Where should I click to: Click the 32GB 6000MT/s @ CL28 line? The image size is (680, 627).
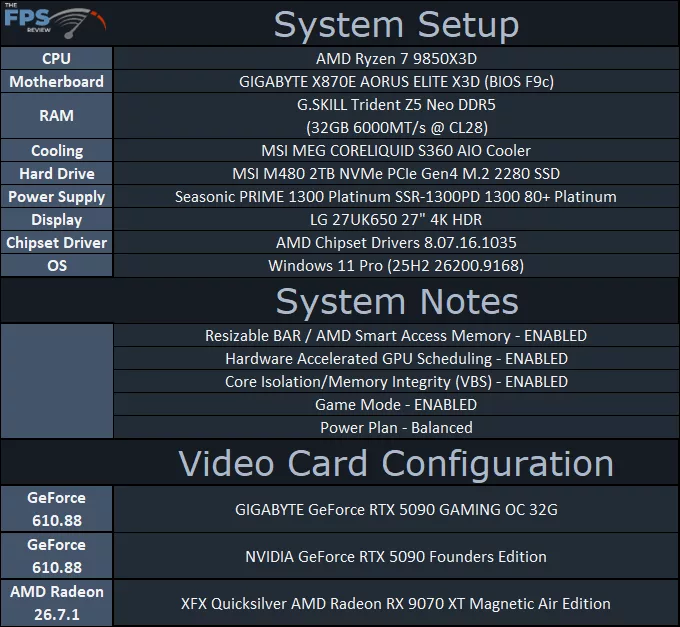(396, 127)
